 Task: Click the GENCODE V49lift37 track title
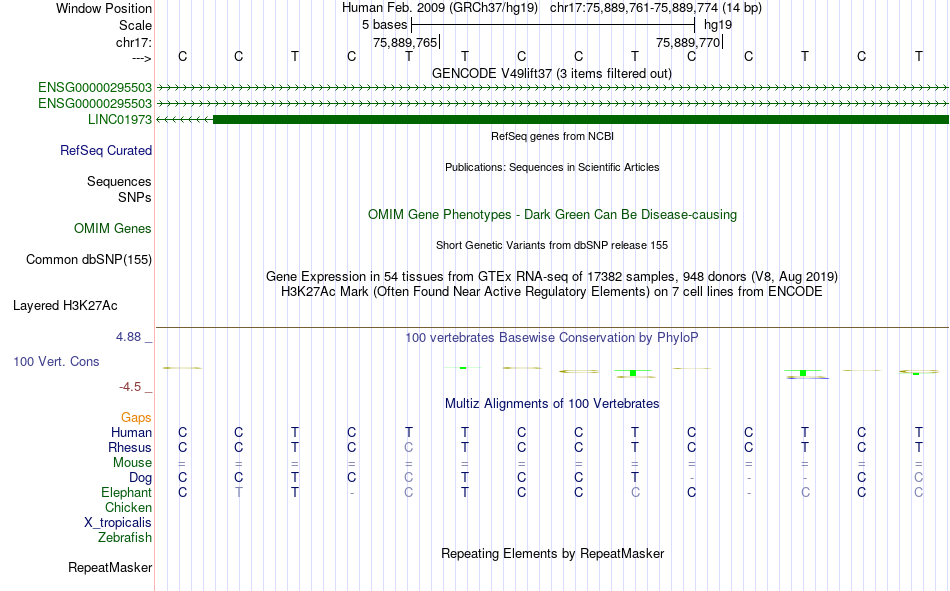552,73
